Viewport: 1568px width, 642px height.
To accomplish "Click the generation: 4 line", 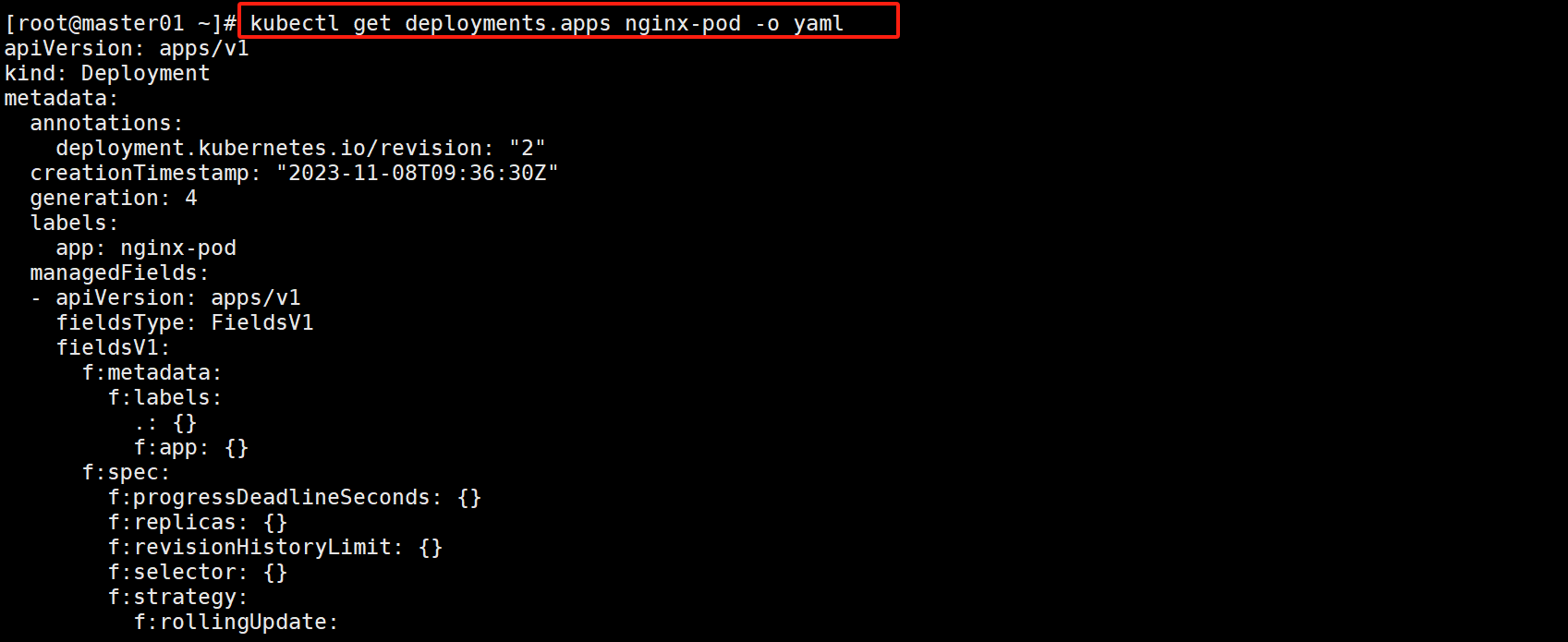I will [x=114, y=198].
